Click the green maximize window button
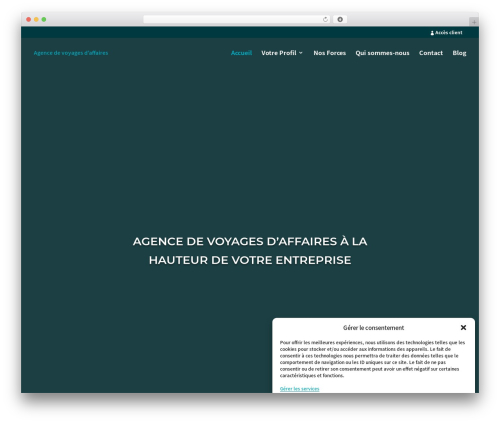Image resolution: width=500 pixels, height=423 pixels. click(x=44, y=20)
